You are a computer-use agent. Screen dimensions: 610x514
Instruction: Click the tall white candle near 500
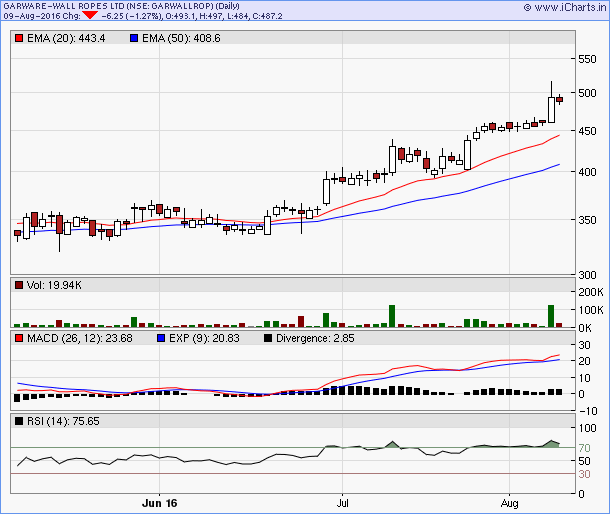point(551,110)
